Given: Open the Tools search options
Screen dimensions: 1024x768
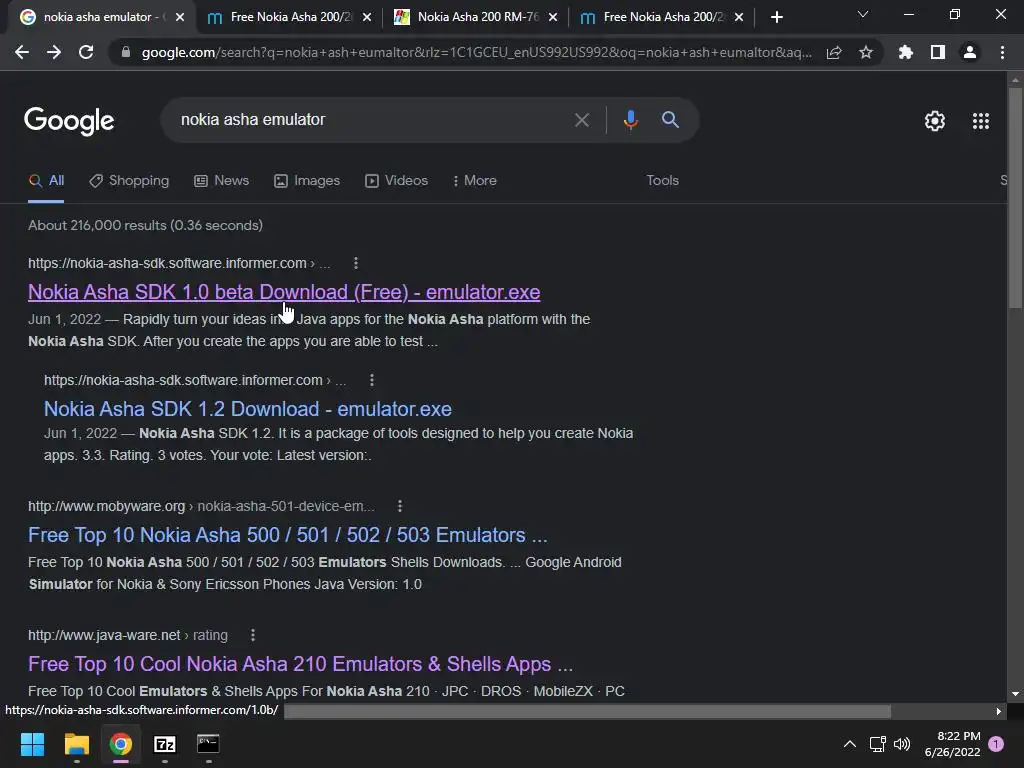Looking at the screenshot, I should click(662, 181).
